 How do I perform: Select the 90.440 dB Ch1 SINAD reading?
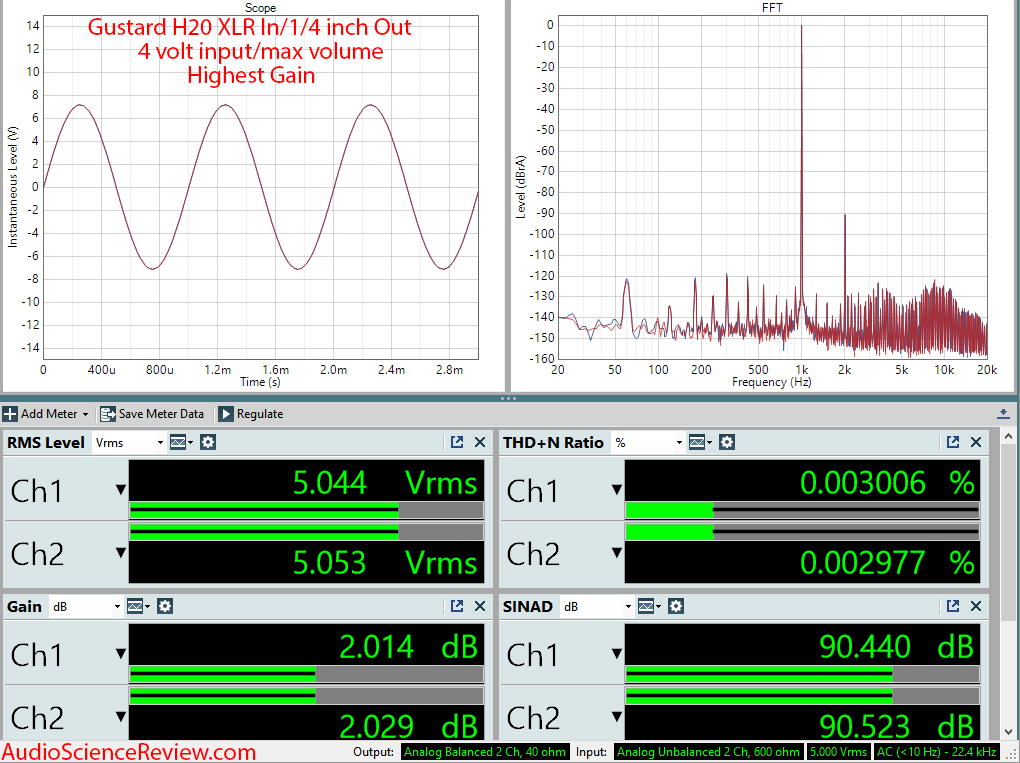pos(896,647)
